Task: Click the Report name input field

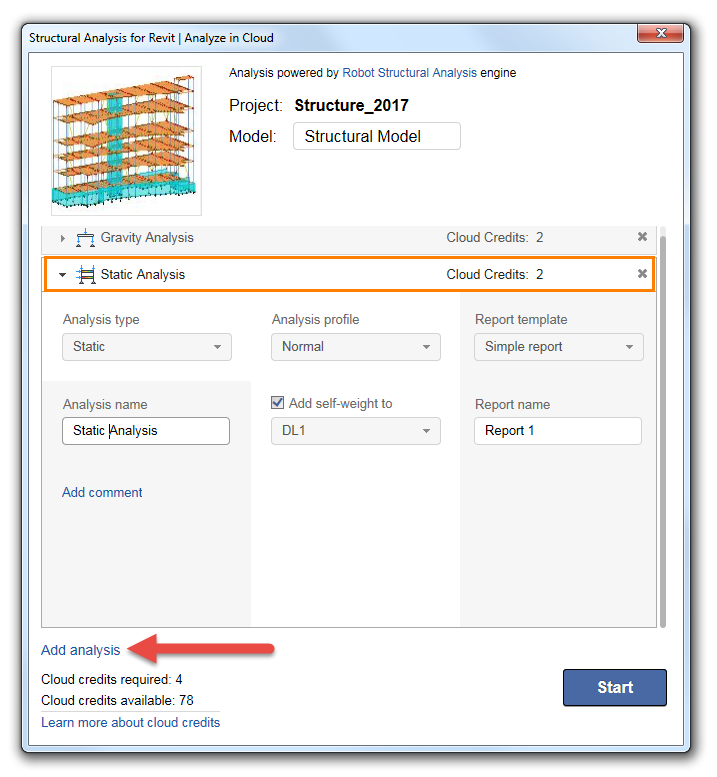Action: [x=557, y=431]
